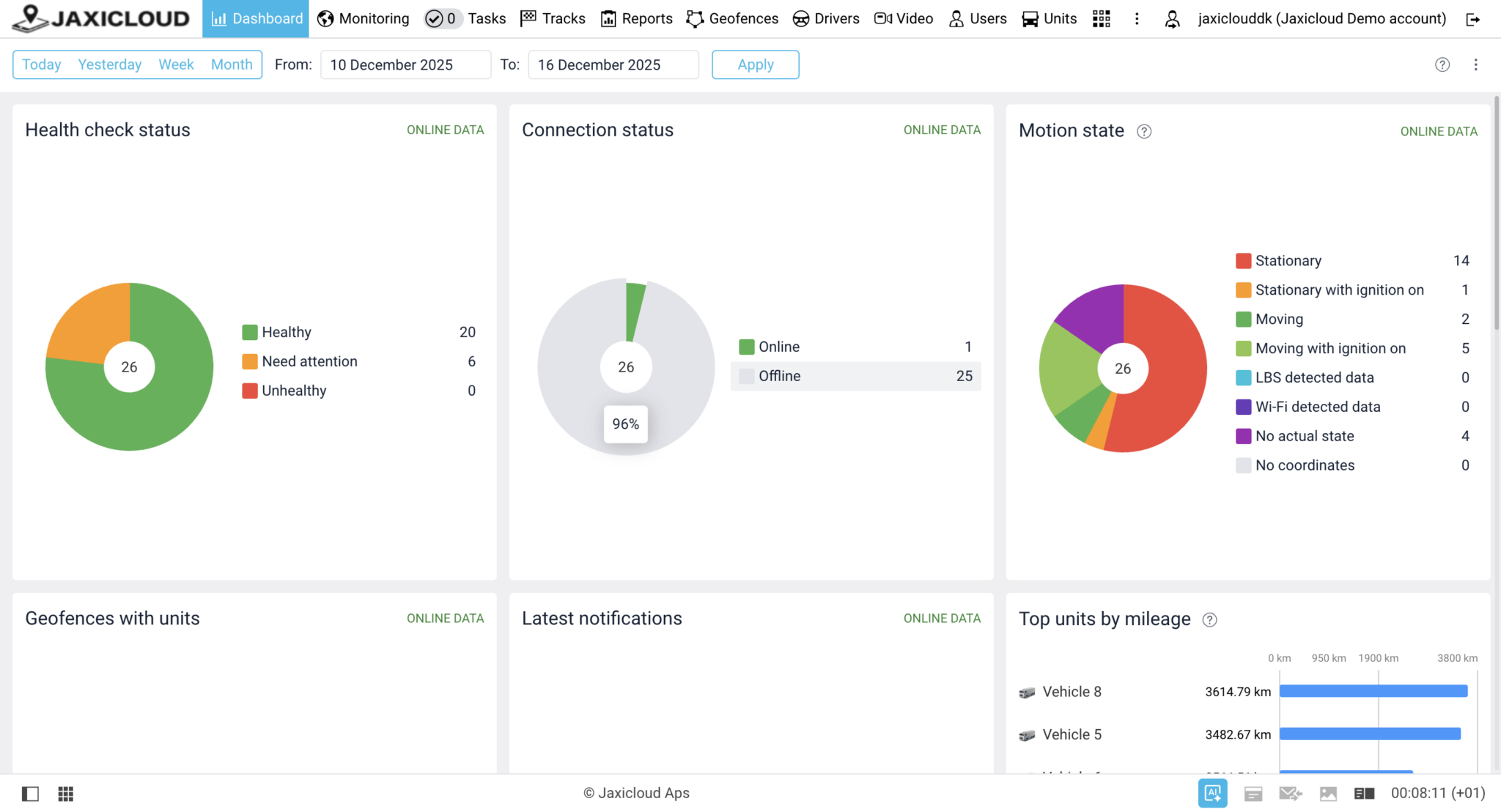Click the Top units by mileage help icon

tap(1210, 620)
